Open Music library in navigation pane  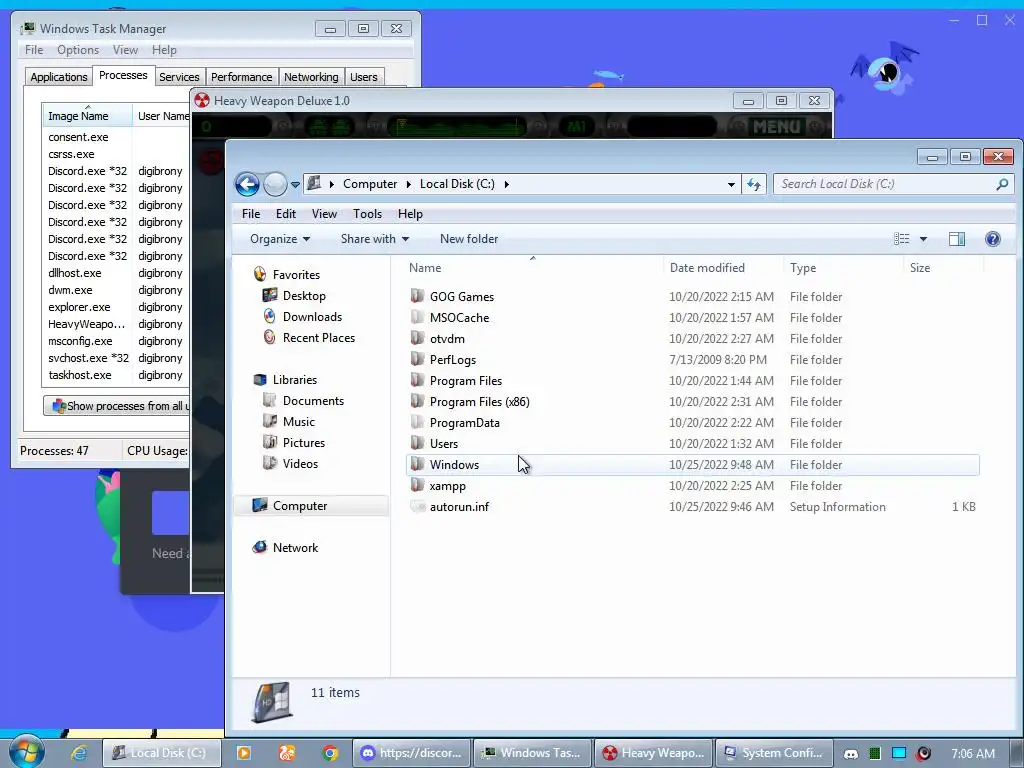click(298, 421)
